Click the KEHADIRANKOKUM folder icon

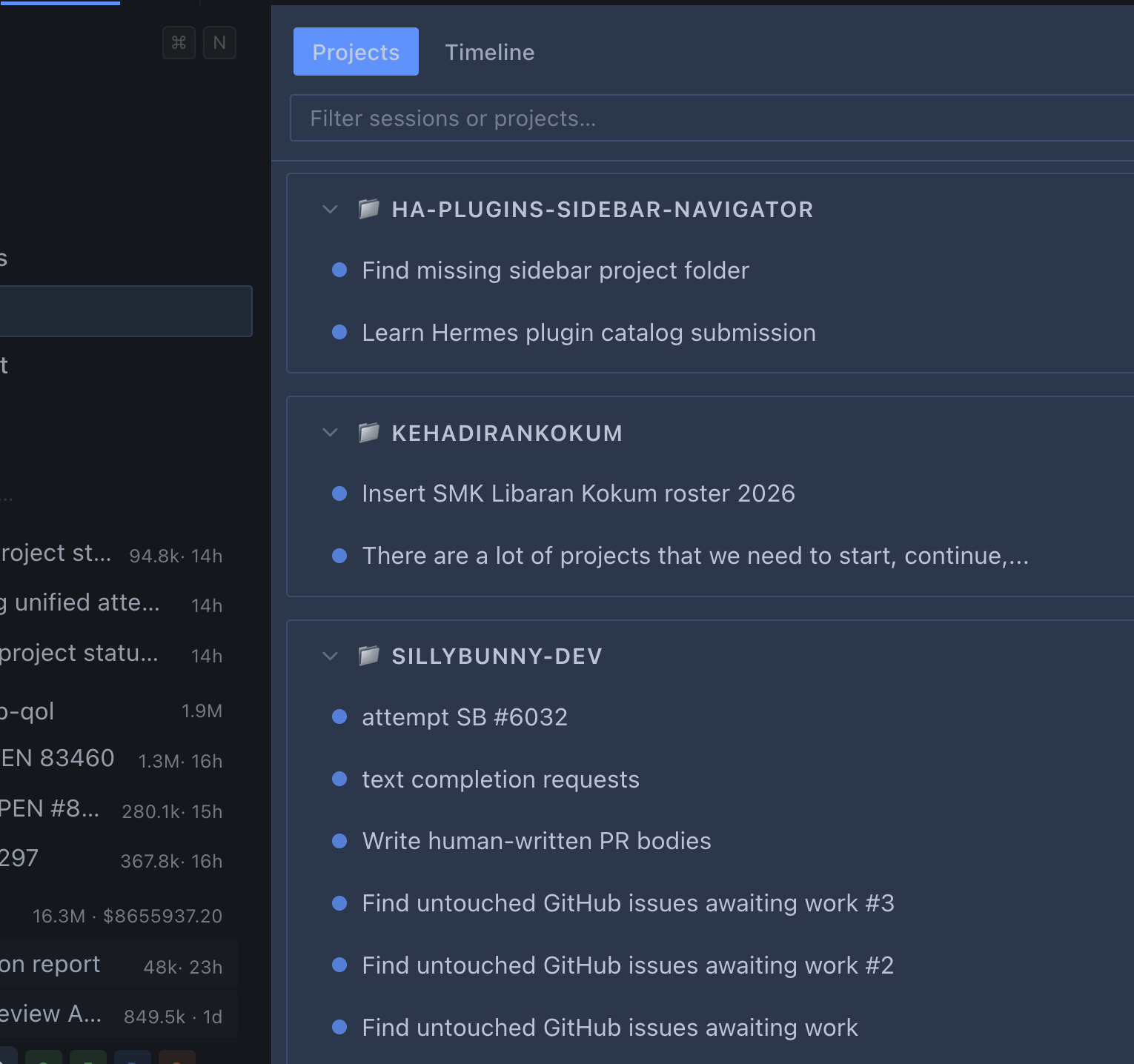pyautogui.click(x=369, y=432)
